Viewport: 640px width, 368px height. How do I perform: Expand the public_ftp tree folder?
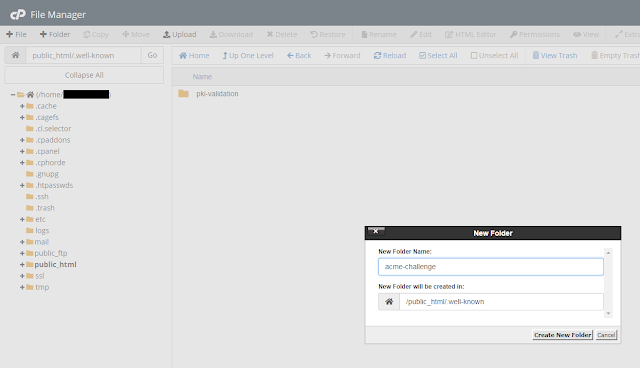(22, 253)
